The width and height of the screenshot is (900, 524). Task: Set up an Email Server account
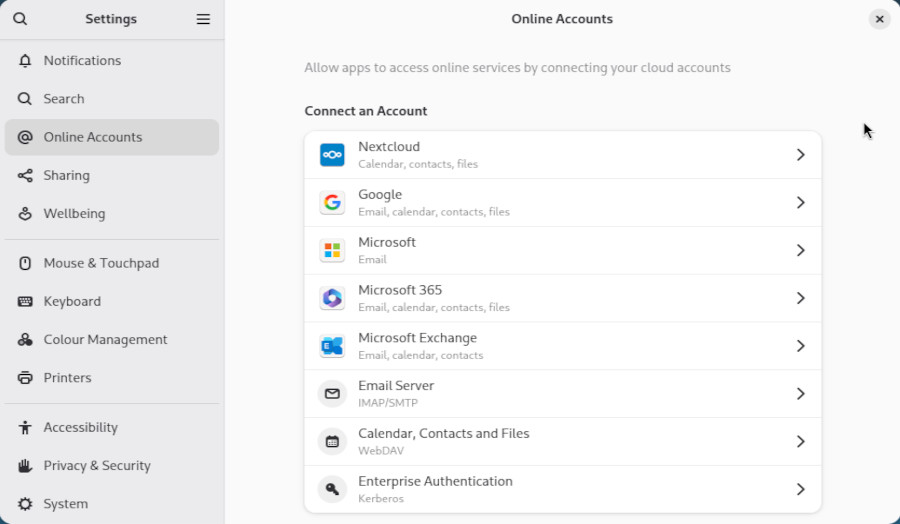562,394
